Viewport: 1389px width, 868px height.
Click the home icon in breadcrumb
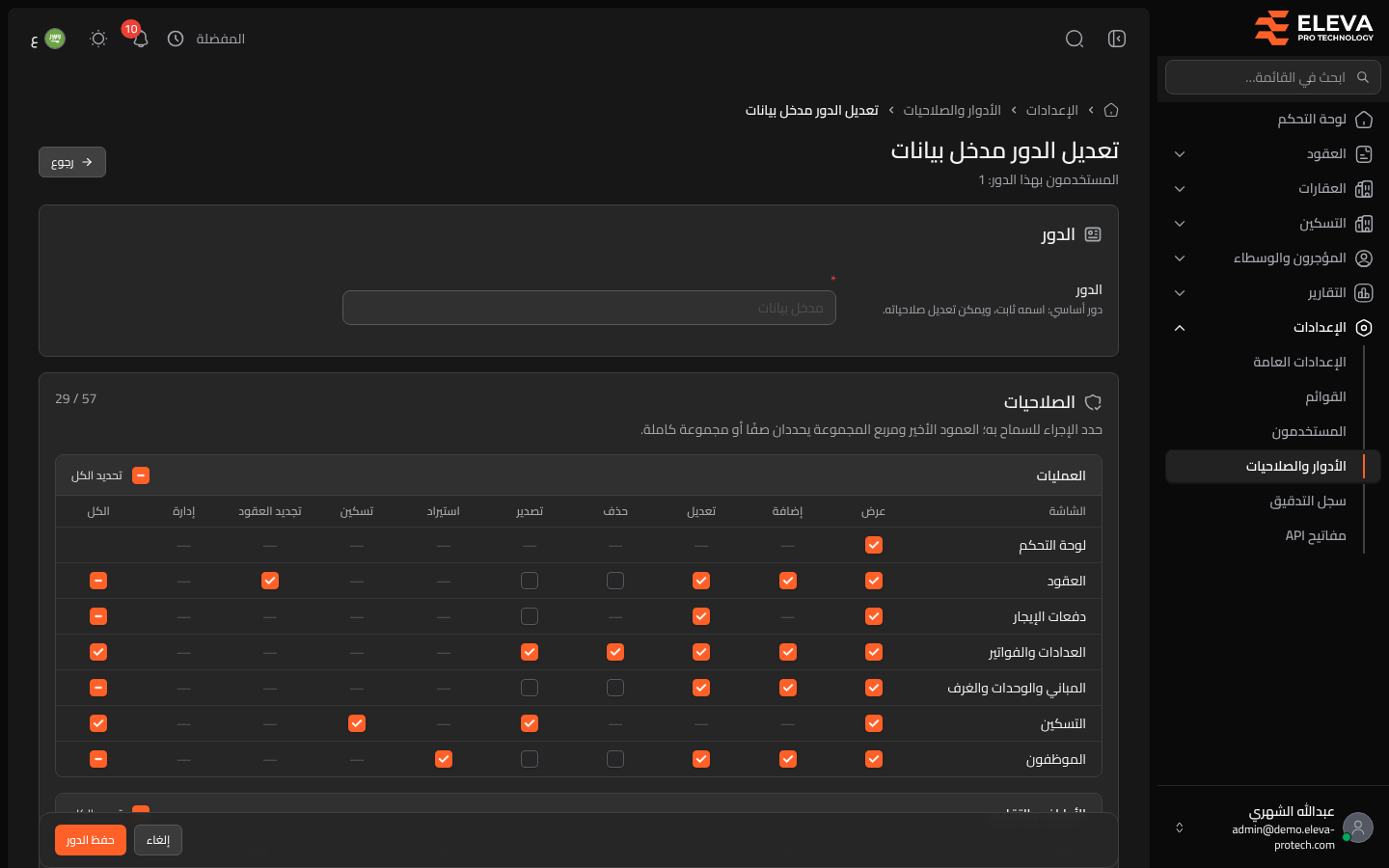tap(1111, 110)
